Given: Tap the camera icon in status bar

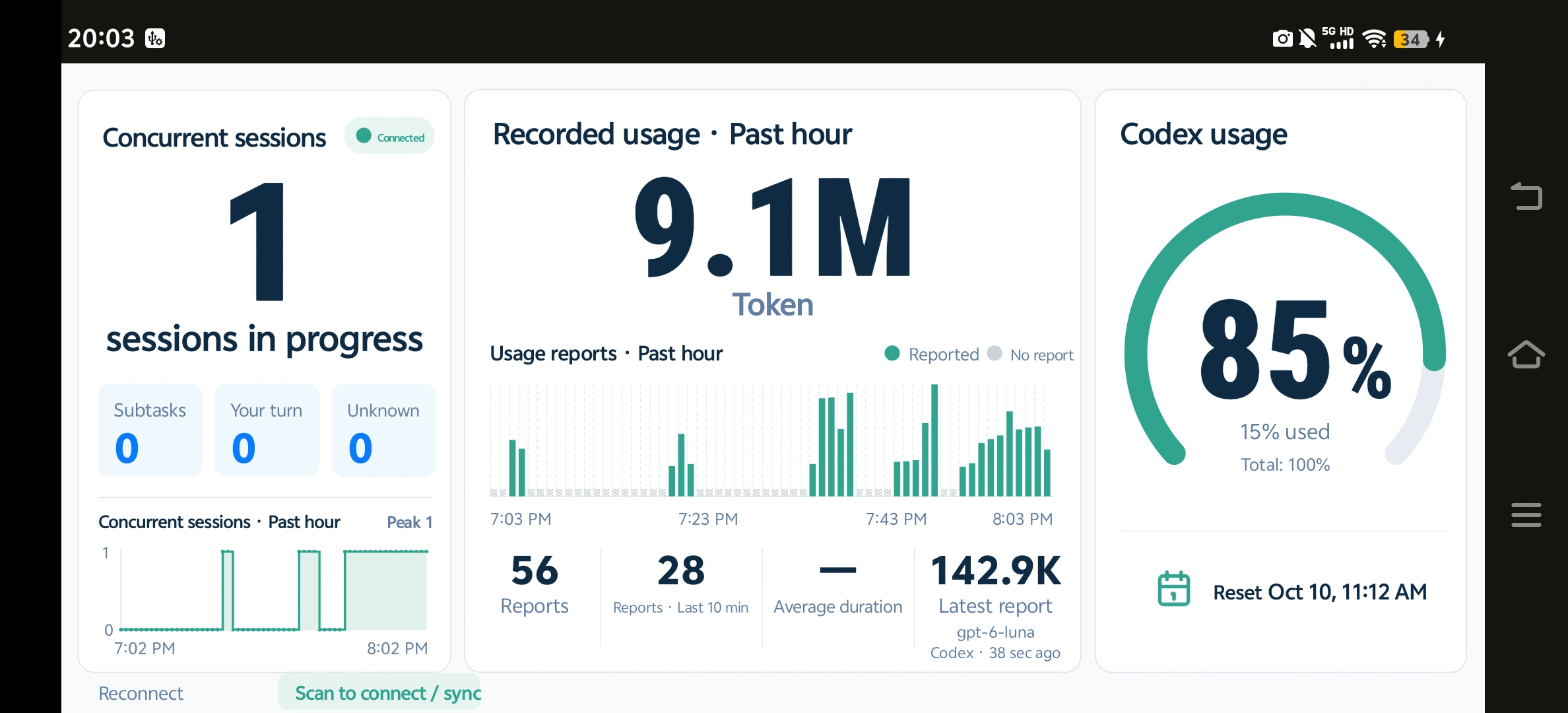Looking at the screenshot, I should click(x=1282, y=39).
